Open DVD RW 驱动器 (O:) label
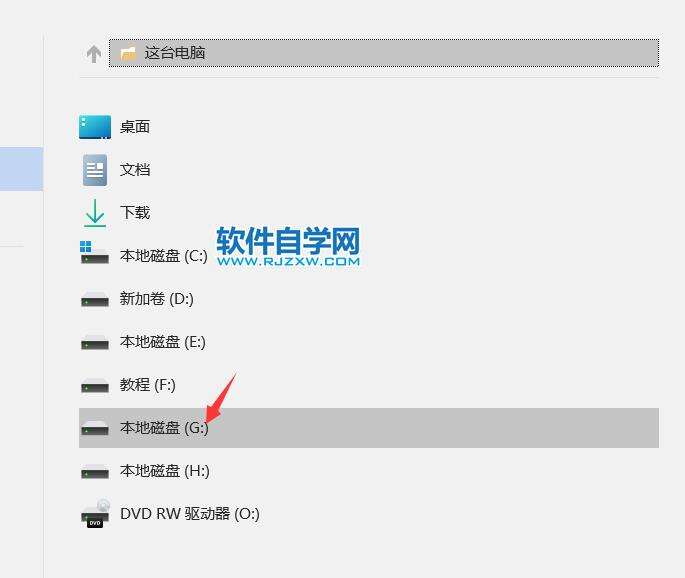This screenshot has width=685, height=578. pos(190,514)
